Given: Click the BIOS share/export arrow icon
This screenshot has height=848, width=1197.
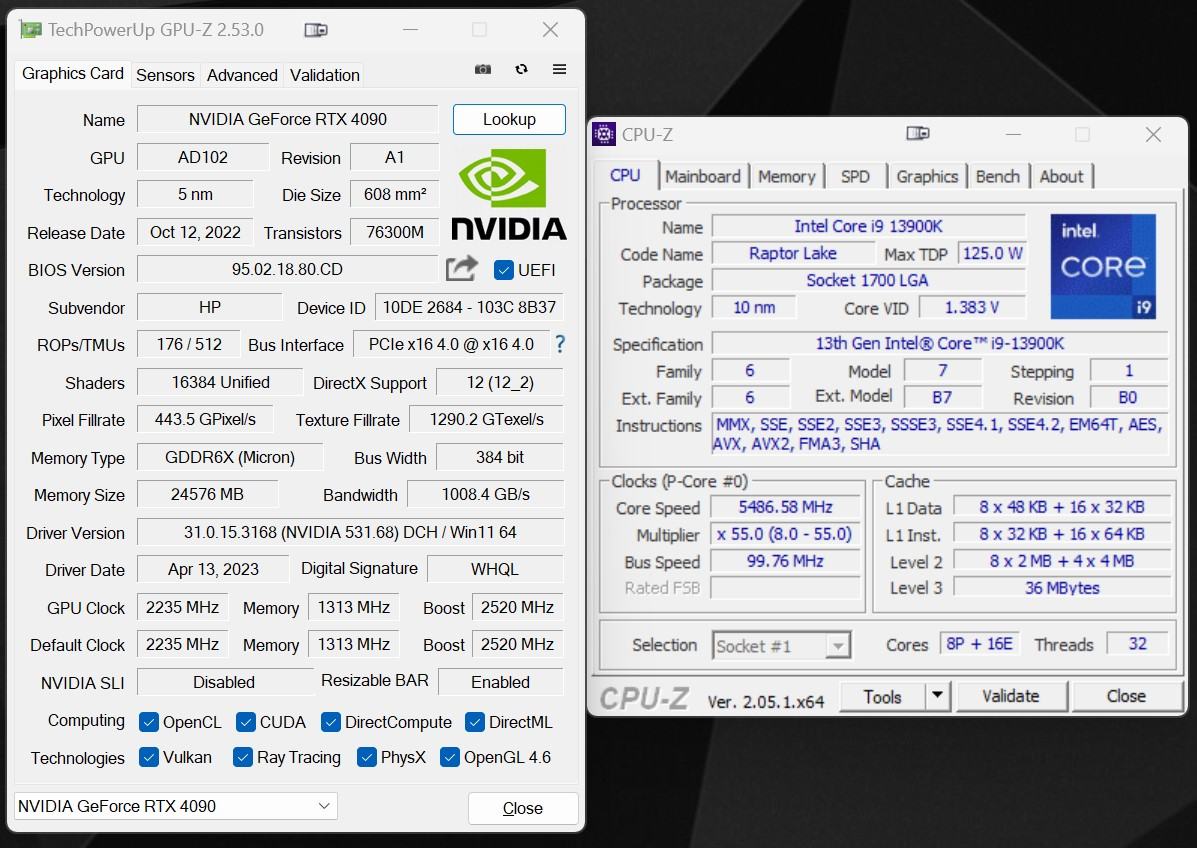Looking at the screenshot, I should click(x=462, y=269).
